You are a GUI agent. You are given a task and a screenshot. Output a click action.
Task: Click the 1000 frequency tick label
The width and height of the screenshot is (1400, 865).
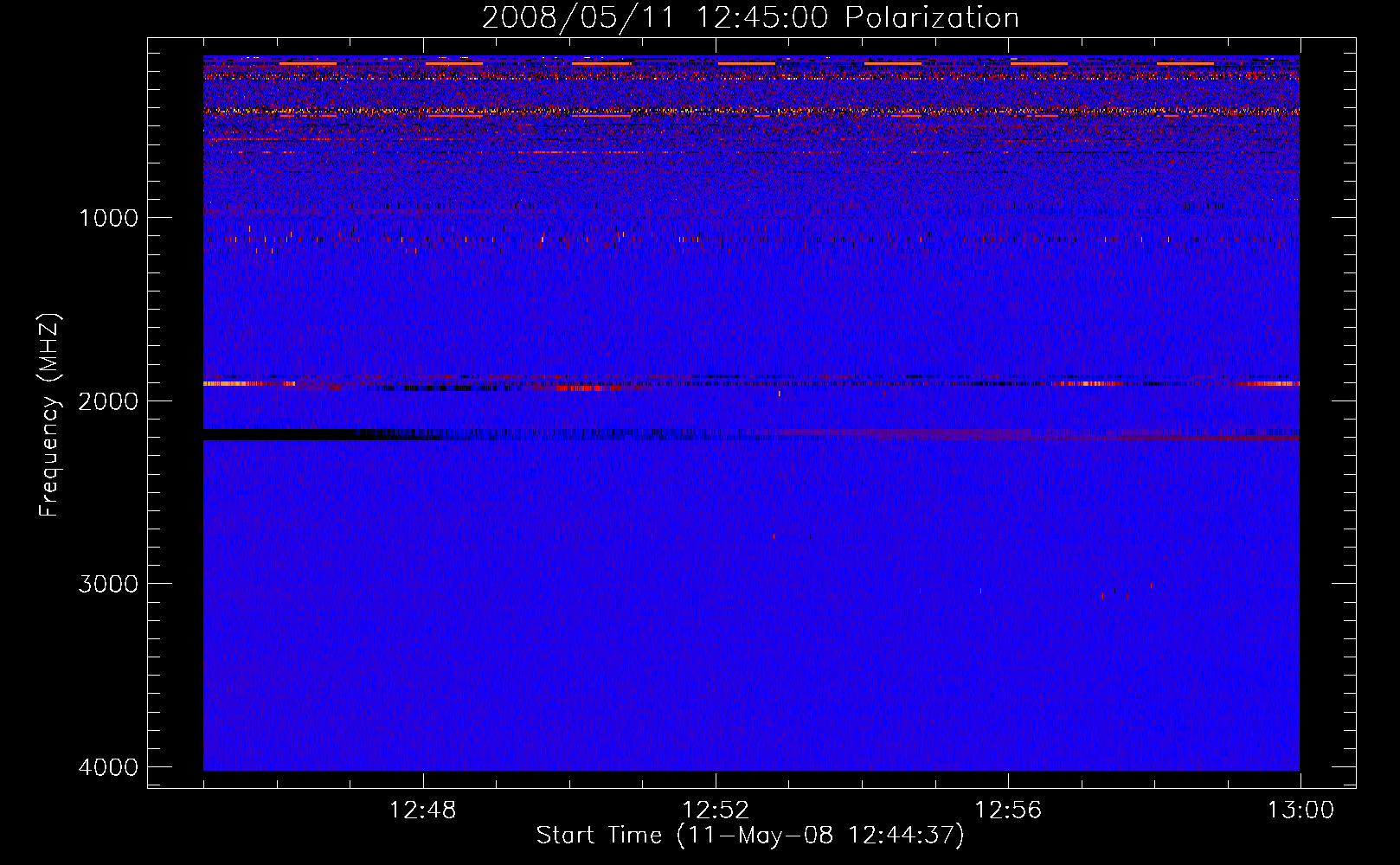coord(108,218)
